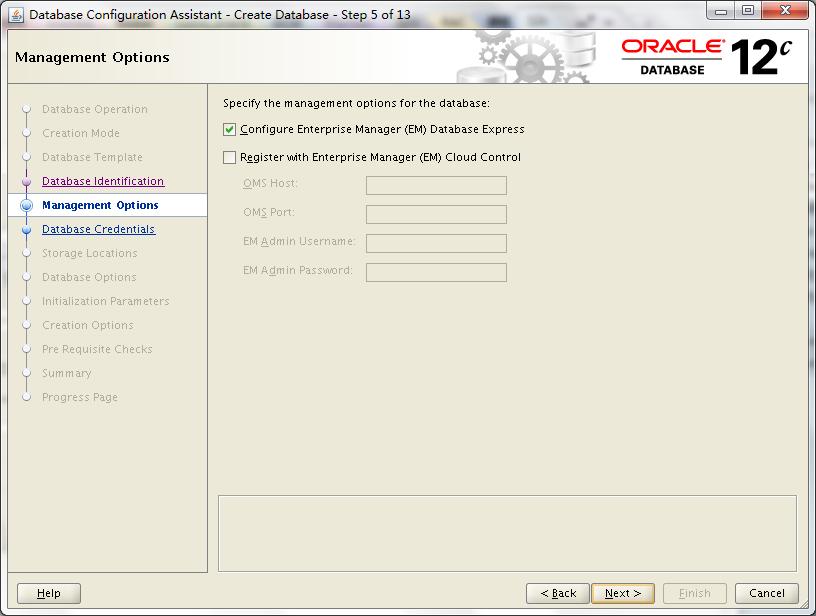Viewport: 816px width, 616px height.
Task: Click the Management Options step bullet icon
Action: coord(27,206)
